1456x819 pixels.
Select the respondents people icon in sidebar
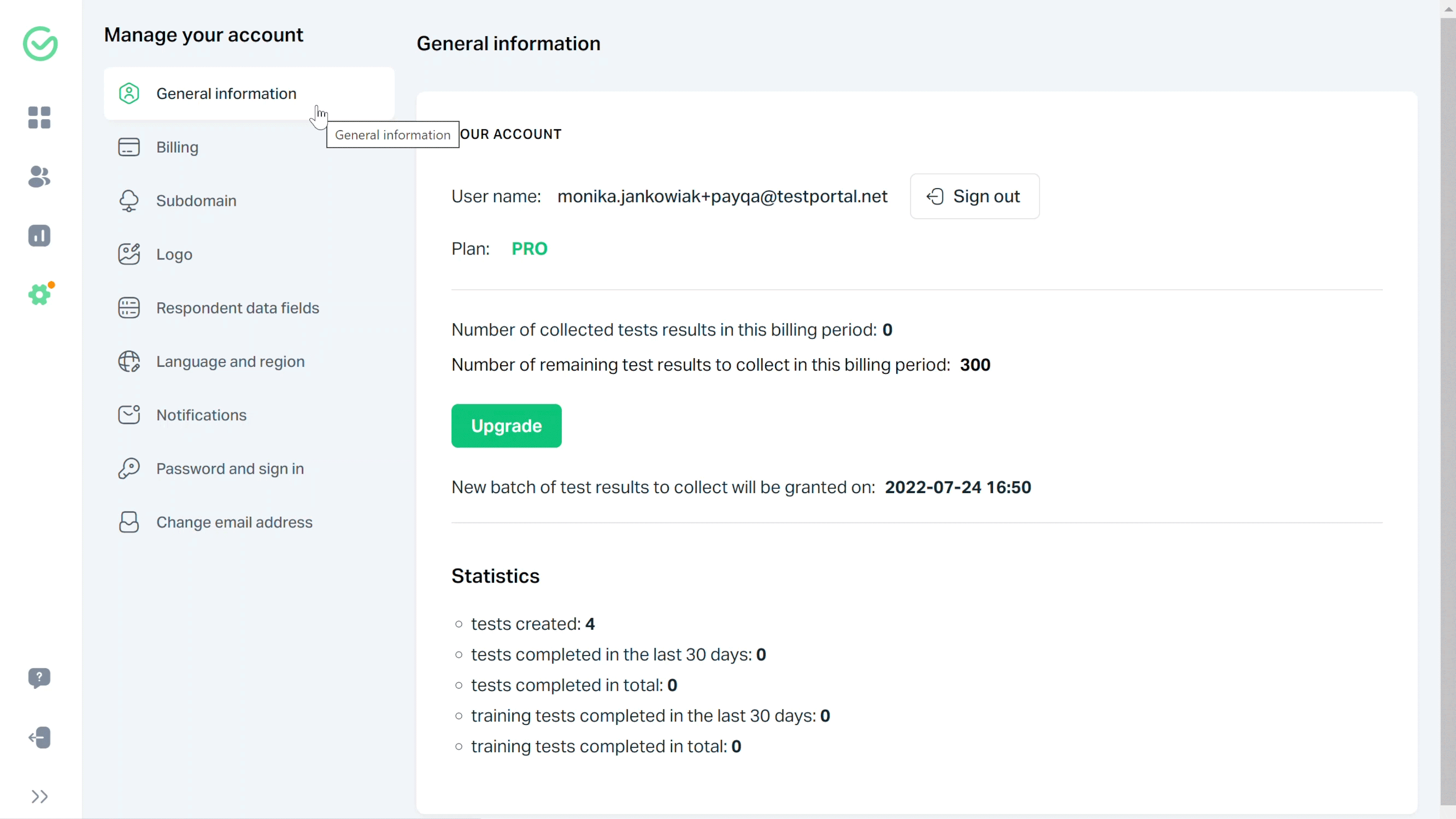click(x=39, y=177)
